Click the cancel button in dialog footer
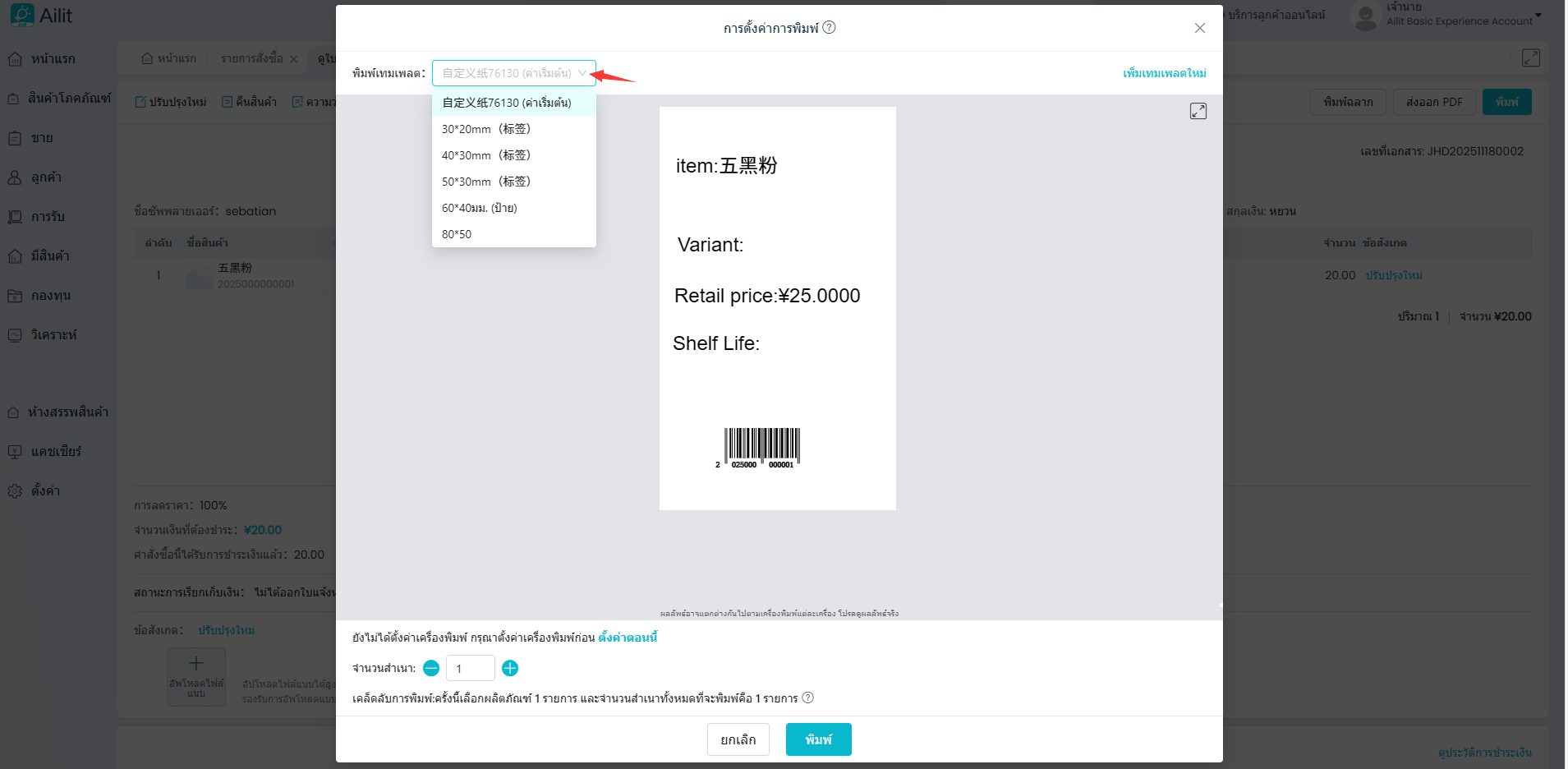This screenshot has width=1568, height=769. pyautogui.click(x=738, y=739)
